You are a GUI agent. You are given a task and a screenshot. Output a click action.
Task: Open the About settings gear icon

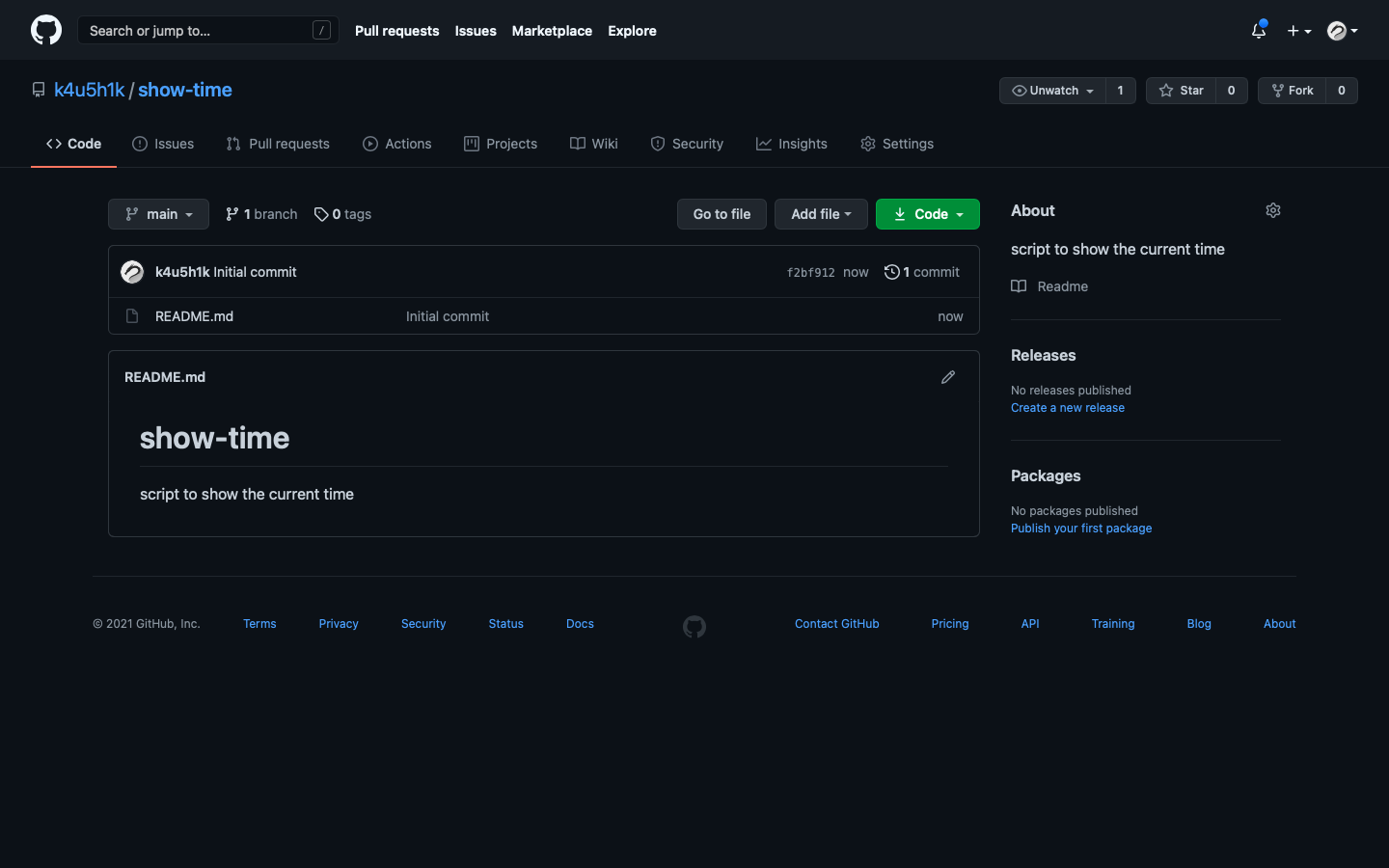pyautogui.click(x=1273, y=210)
